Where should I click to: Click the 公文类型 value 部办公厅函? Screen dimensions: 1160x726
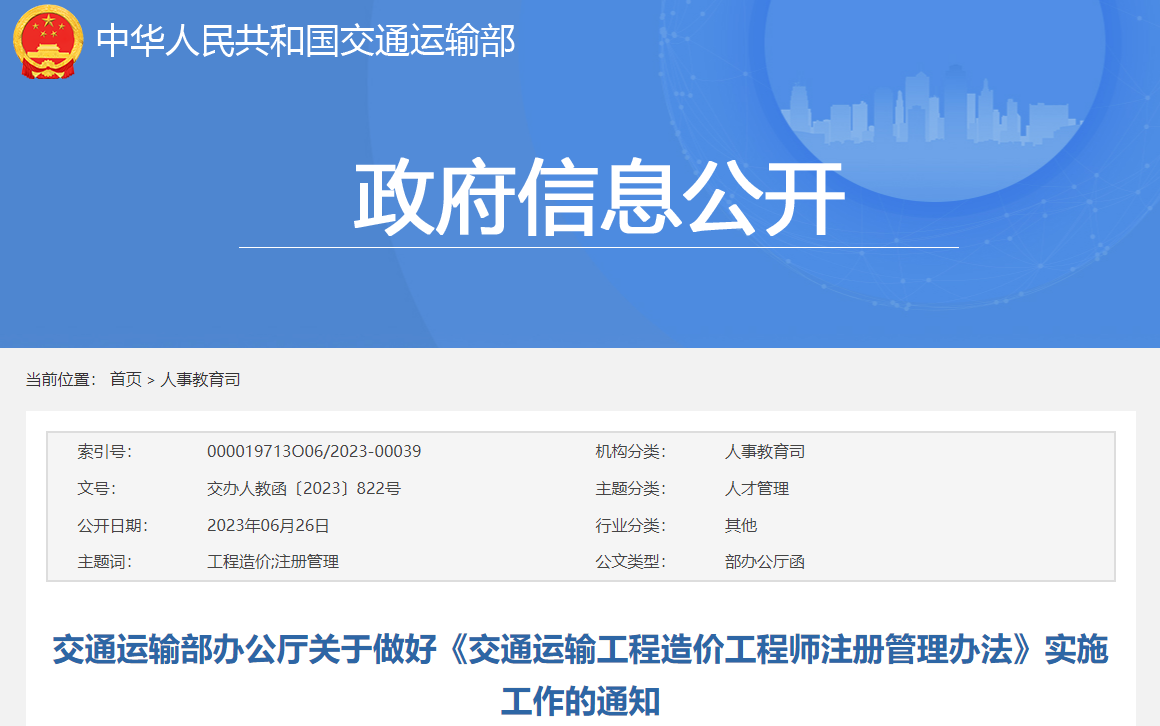point(766,562)
